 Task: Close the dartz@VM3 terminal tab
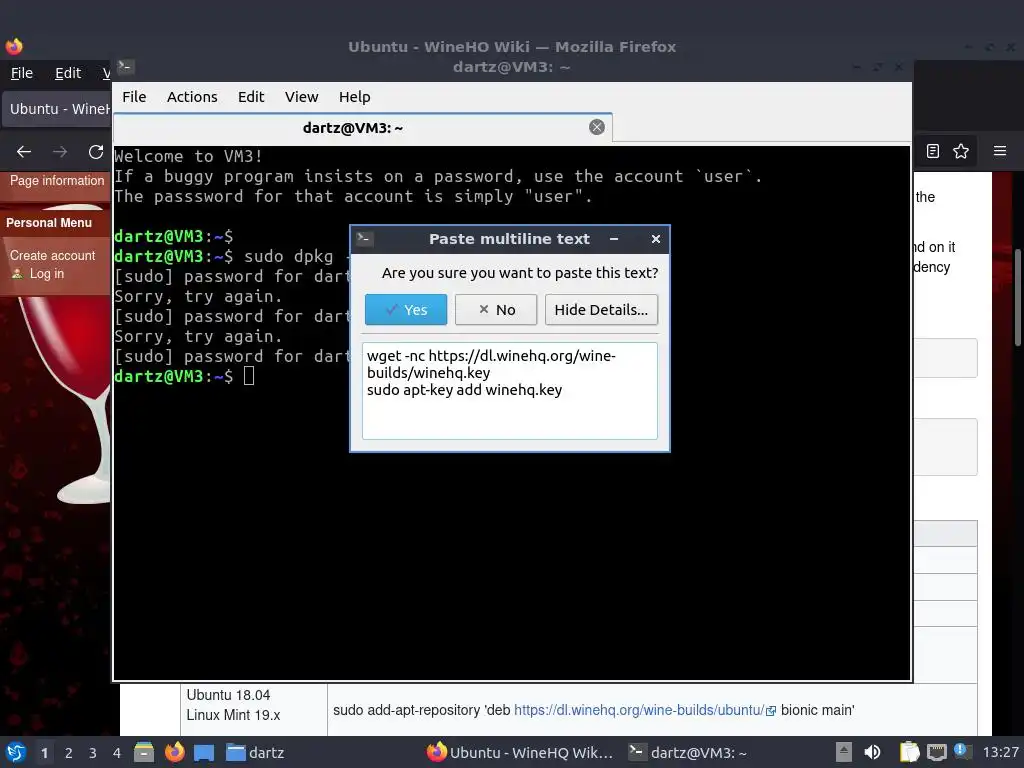pyautogui.click(x=597, y=127)
